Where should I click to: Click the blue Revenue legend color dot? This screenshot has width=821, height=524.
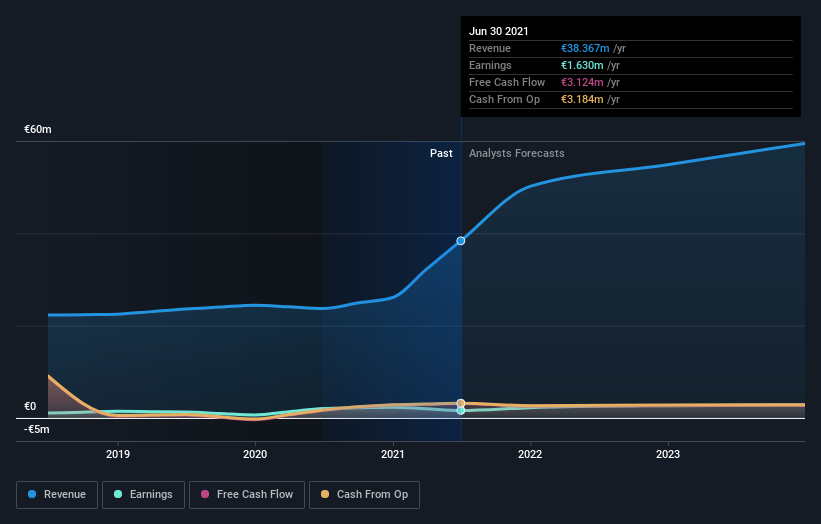32,494
